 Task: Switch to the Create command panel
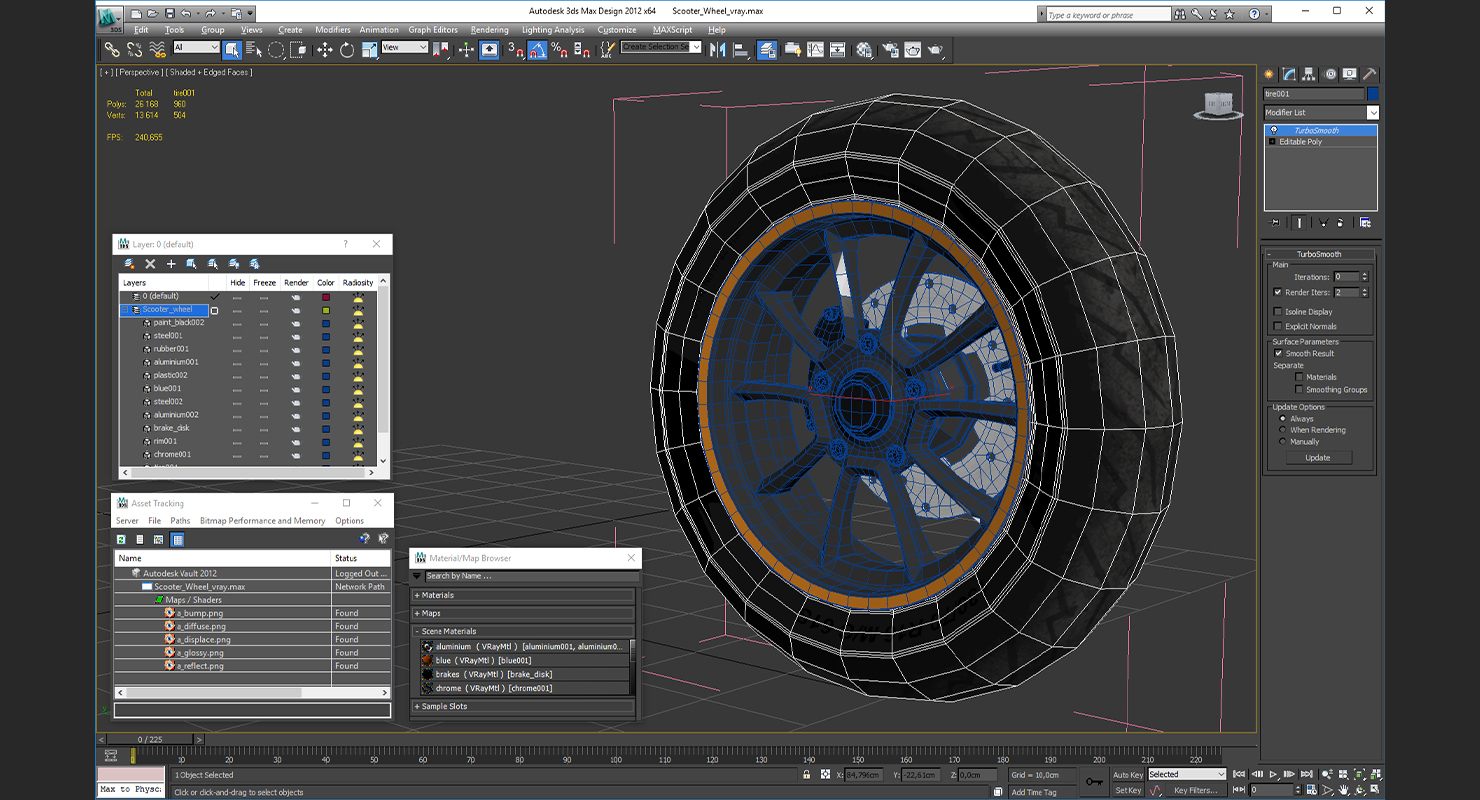tap(1269, 74)
